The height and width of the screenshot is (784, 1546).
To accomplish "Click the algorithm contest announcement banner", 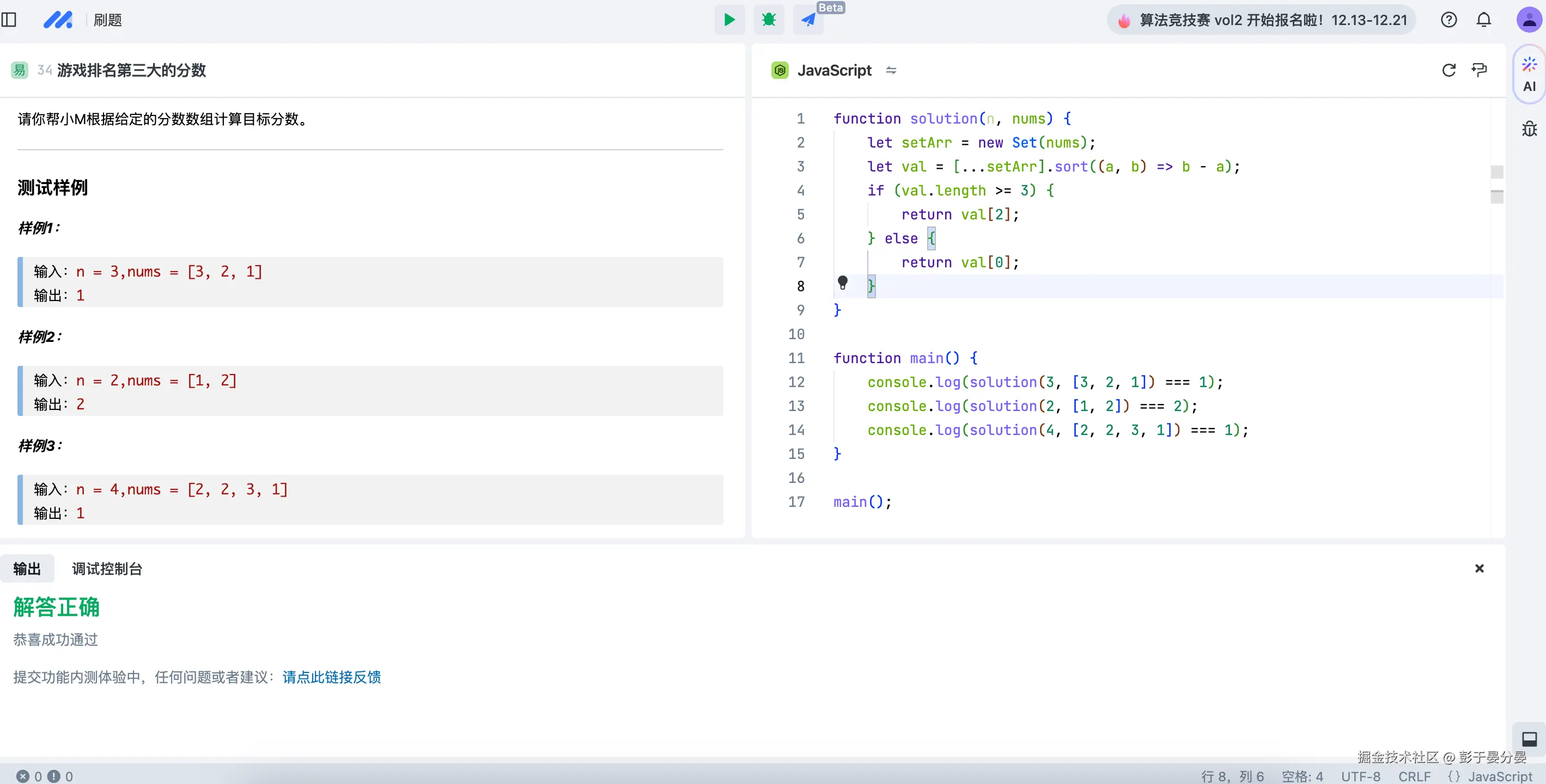I will pyautogui.click(x=1261, y=20).
